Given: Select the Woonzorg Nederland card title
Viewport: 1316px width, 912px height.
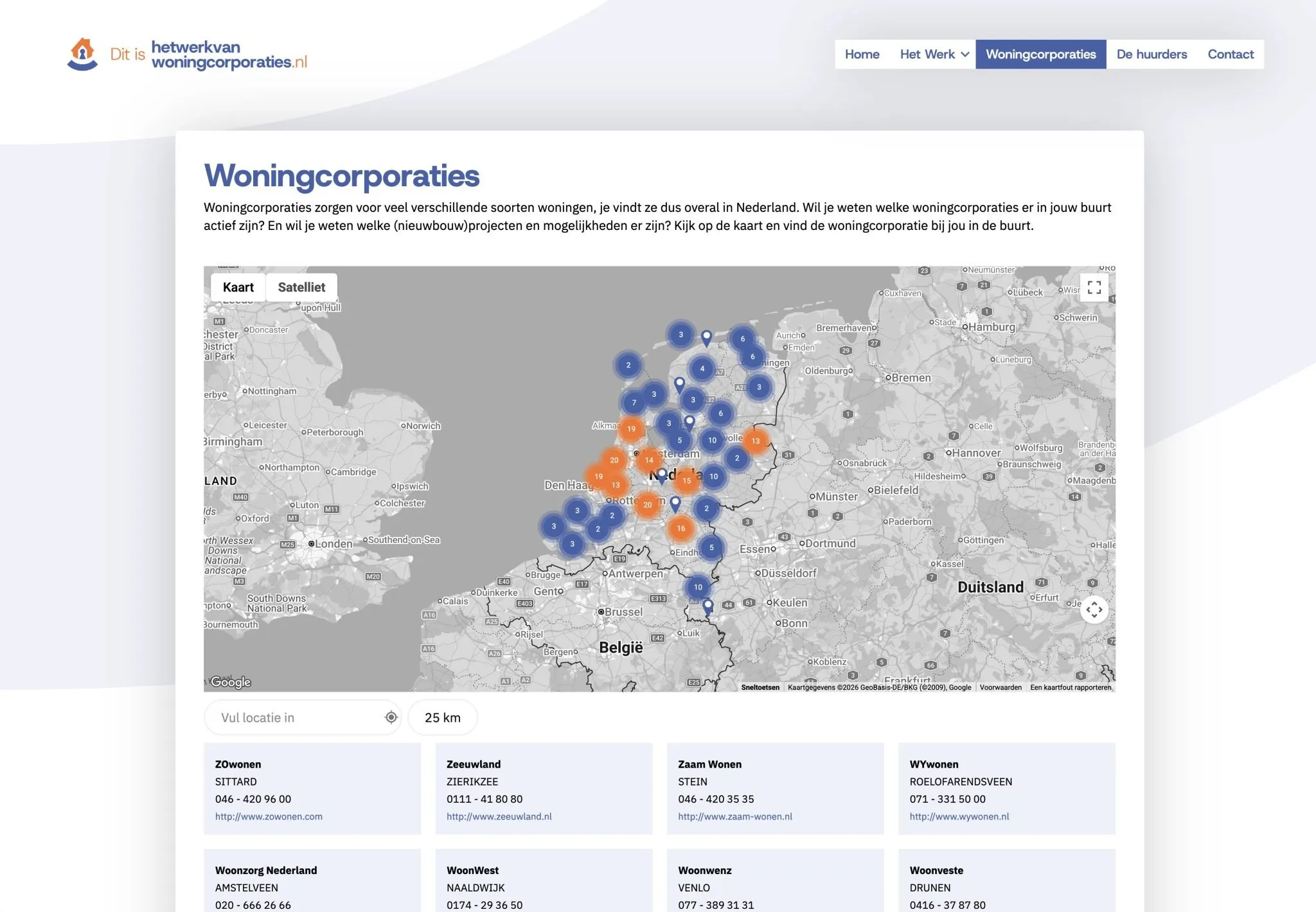Looking at the screenshot, I should tap(266, 870).
